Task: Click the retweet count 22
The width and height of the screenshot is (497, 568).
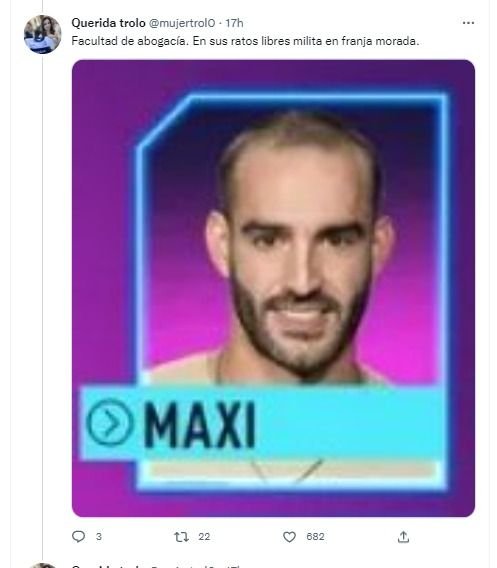Action: tap(204, 536)
